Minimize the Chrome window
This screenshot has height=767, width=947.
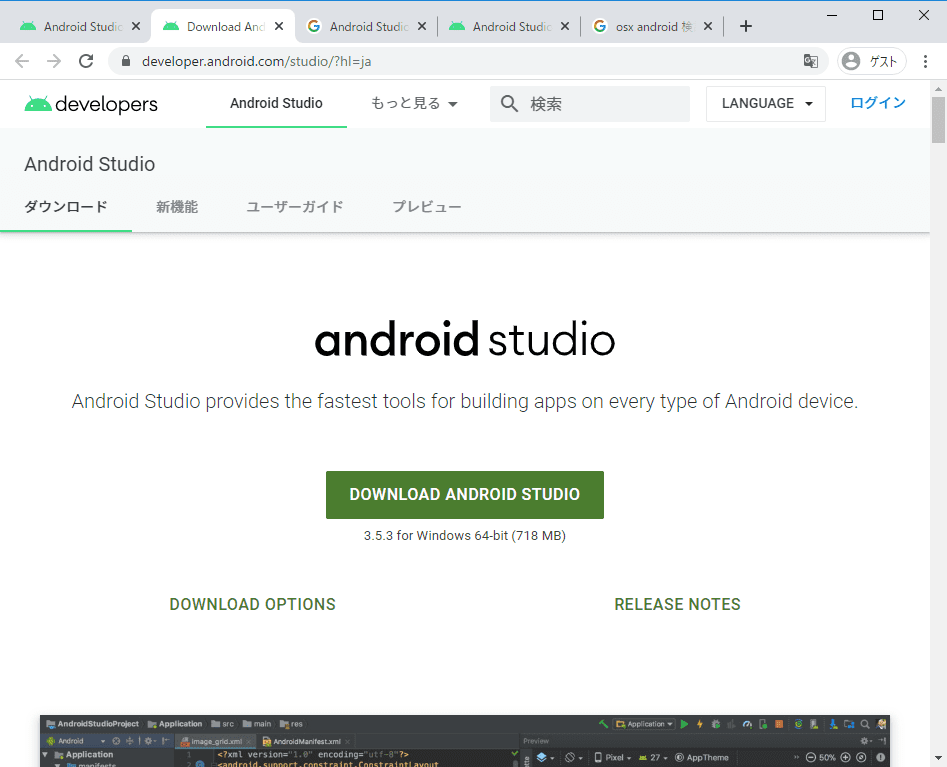(832, 15)
